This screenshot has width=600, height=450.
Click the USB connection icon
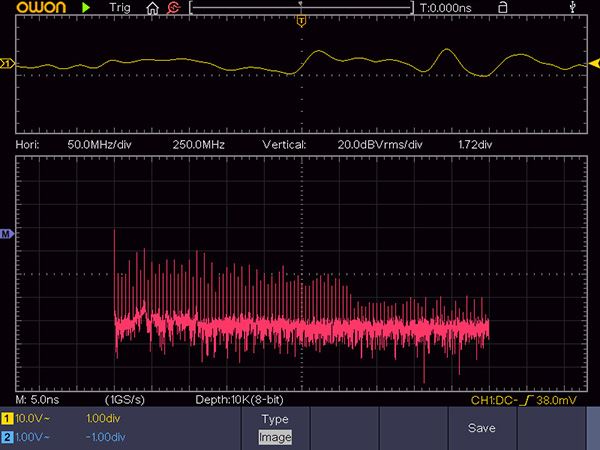coord(571,8)
